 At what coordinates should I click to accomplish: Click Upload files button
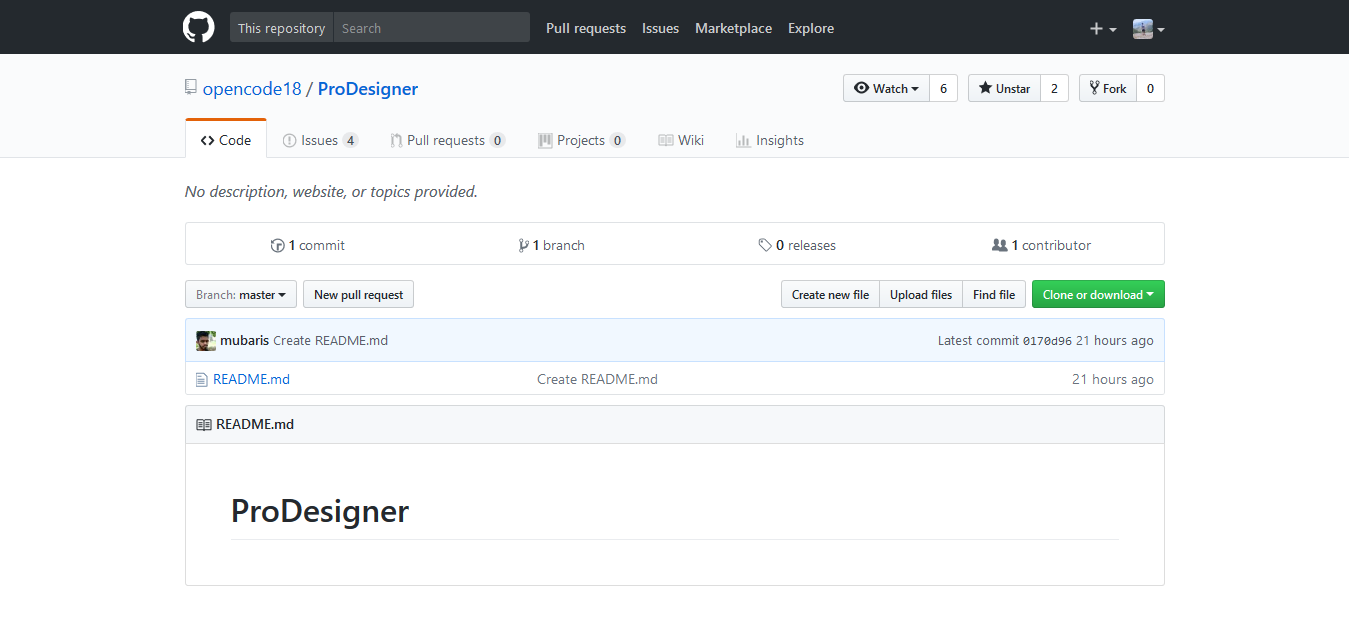click(x=921, y=294)
